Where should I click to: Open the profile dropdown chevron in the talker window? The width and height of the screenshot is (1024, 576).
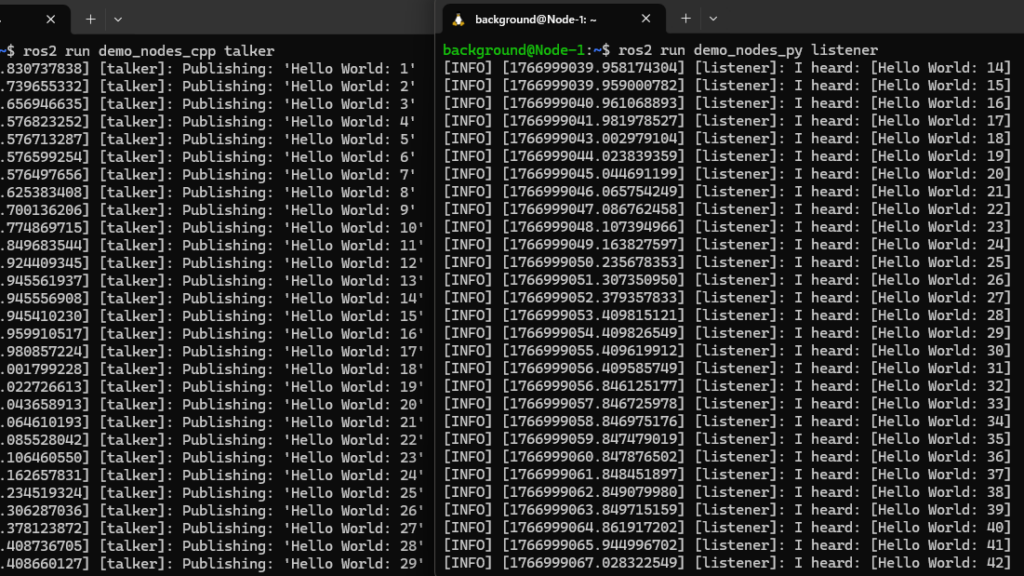(x=118, y=19)
